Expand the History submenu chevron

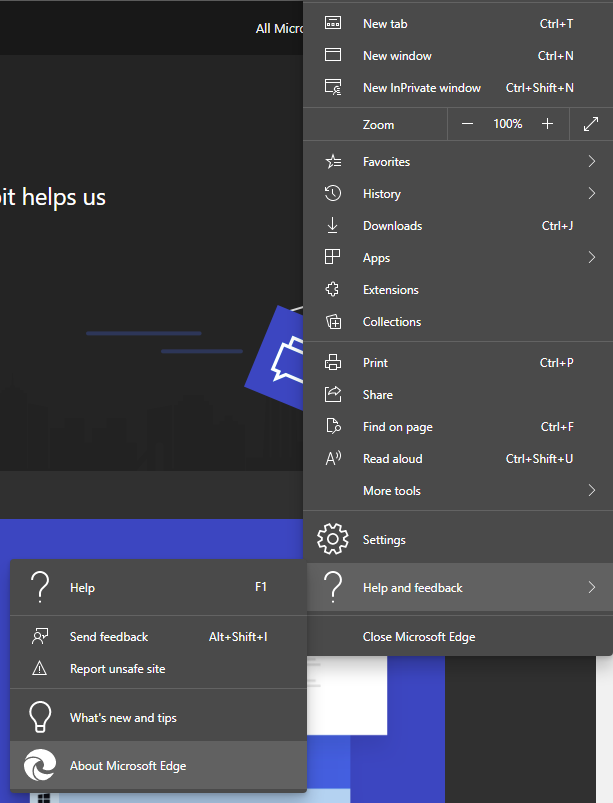pyautogui.click(x=591, y=194)
